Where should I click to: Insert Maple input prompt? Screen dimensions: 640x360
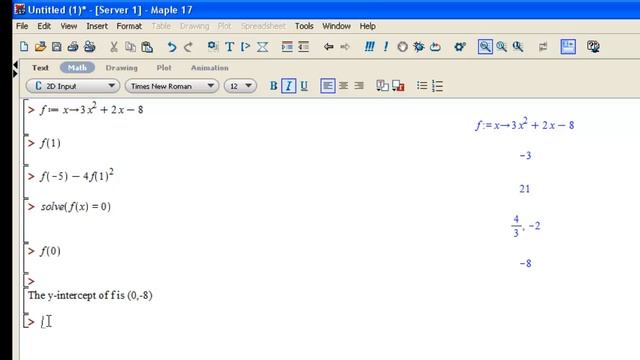(245, 47)
